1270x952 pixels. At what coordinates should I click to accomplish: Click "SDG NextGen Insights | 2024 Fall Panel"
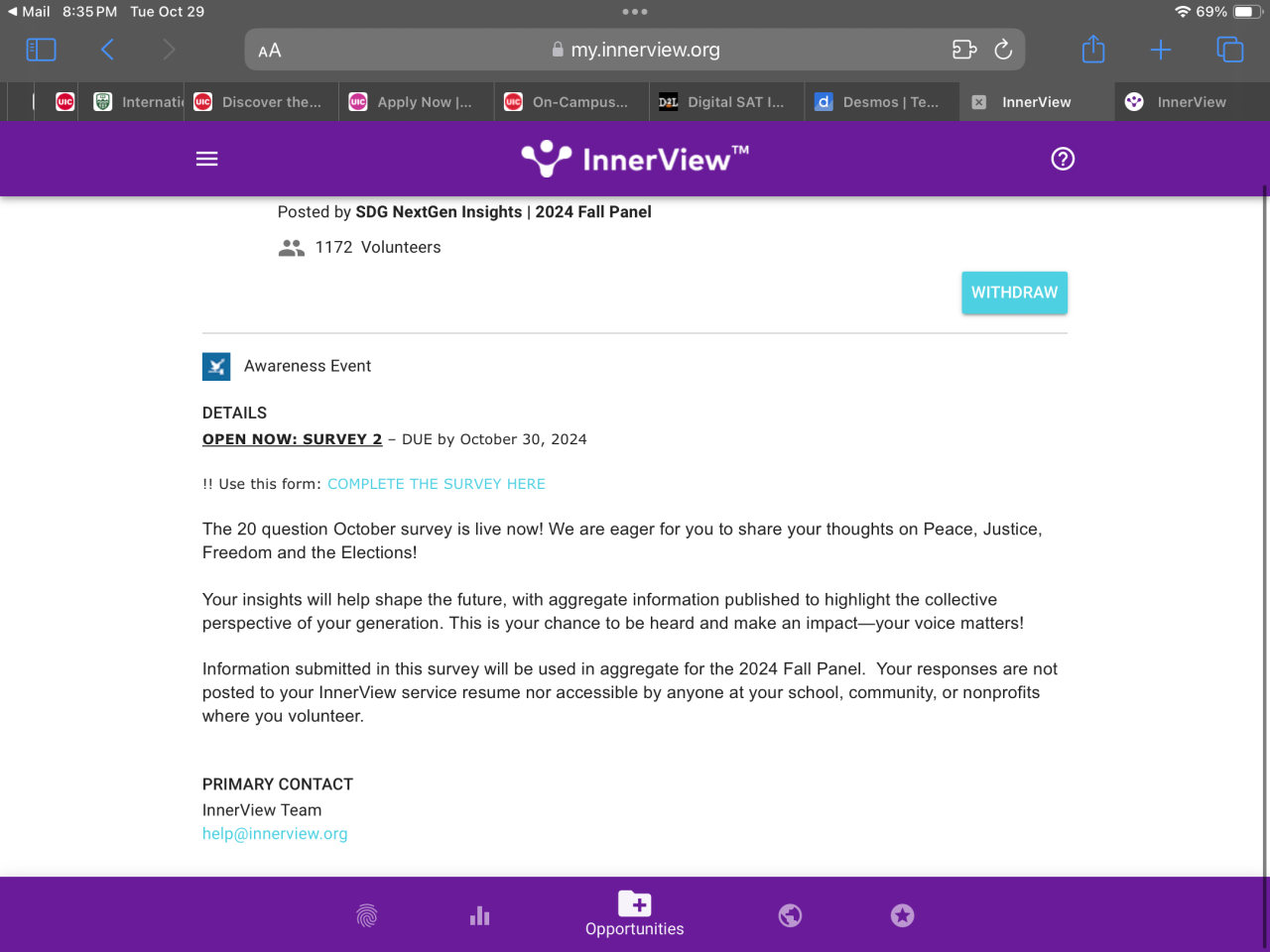click(504, 212)
